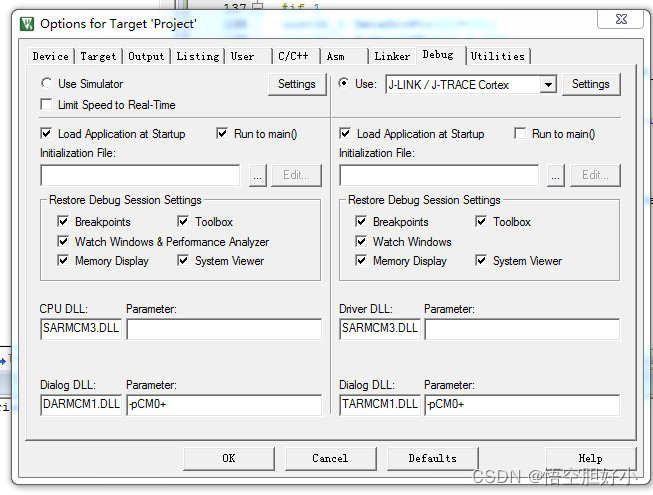Go to the C/C++ tab

(x=294, y=56)
